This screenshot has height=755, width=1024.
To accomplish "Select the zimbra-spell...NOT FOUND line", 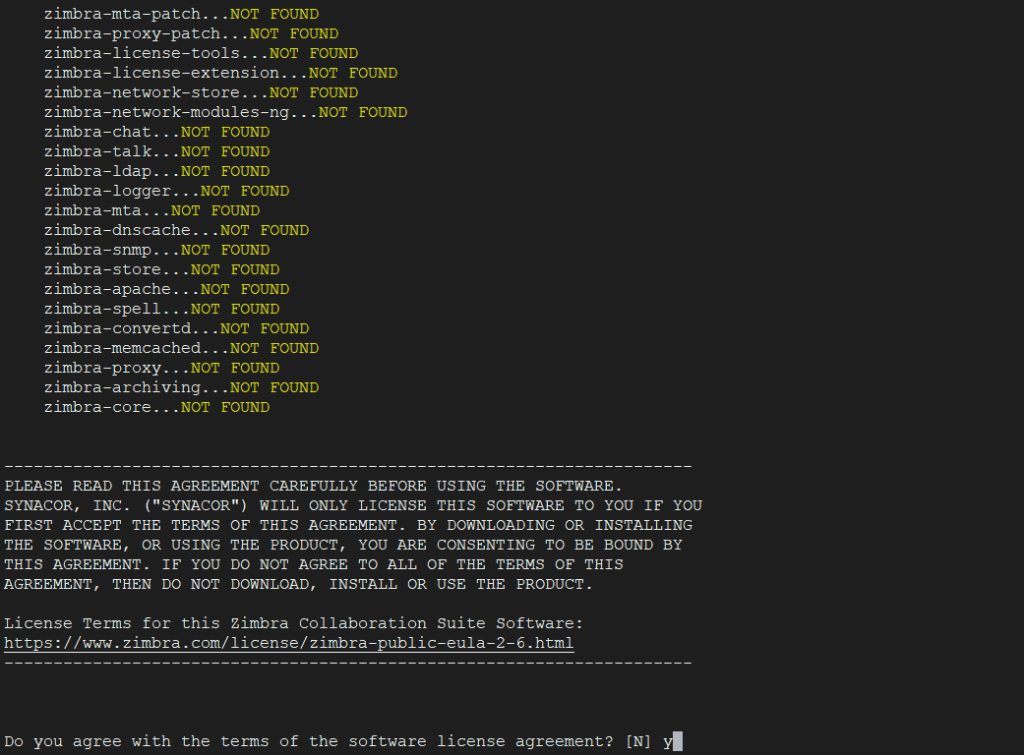I will click(x=162, y=309).
